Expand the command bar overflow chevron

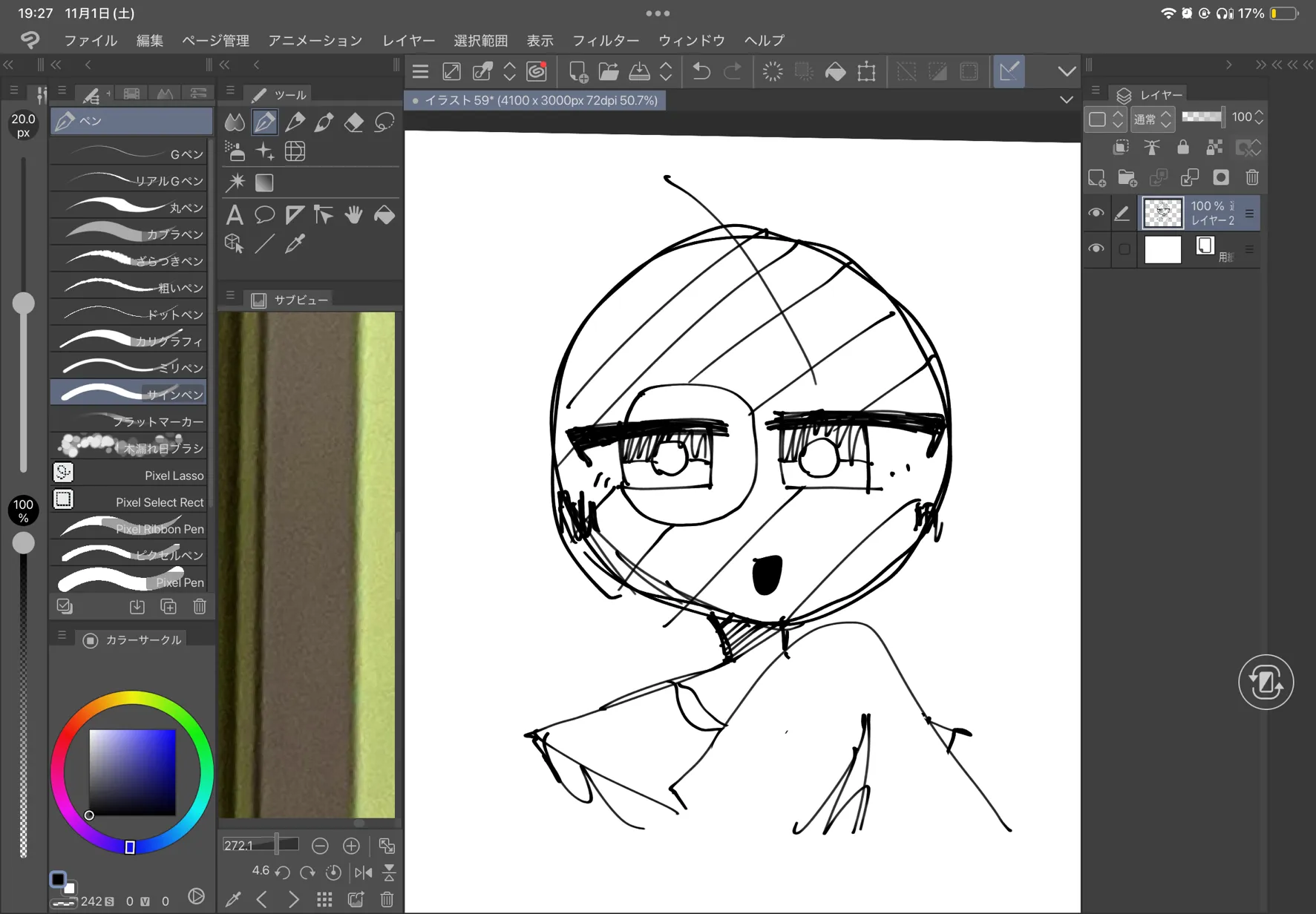1067,71
